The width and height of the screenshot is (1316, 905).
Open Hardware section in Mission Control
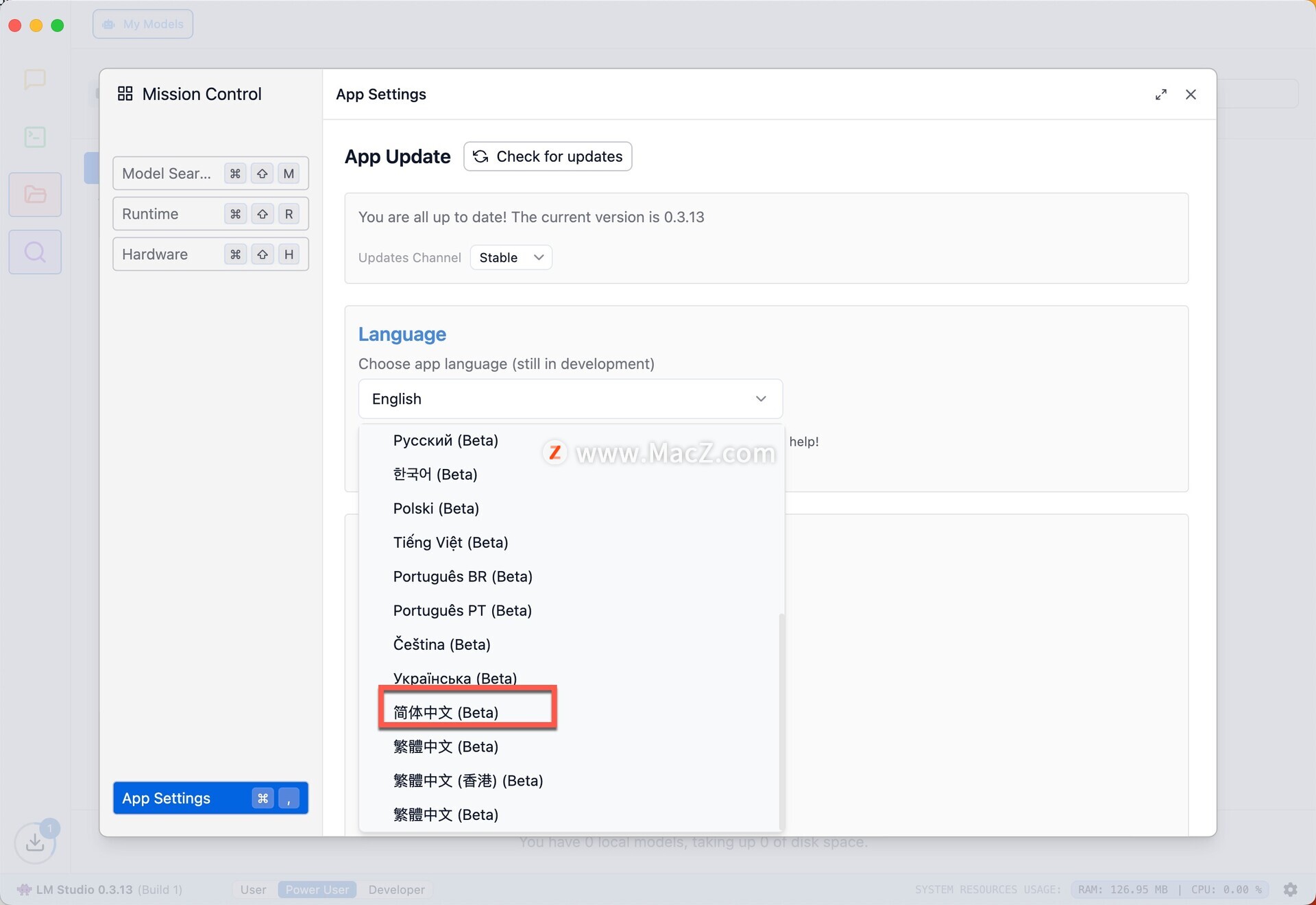click(x=210, y=254)
